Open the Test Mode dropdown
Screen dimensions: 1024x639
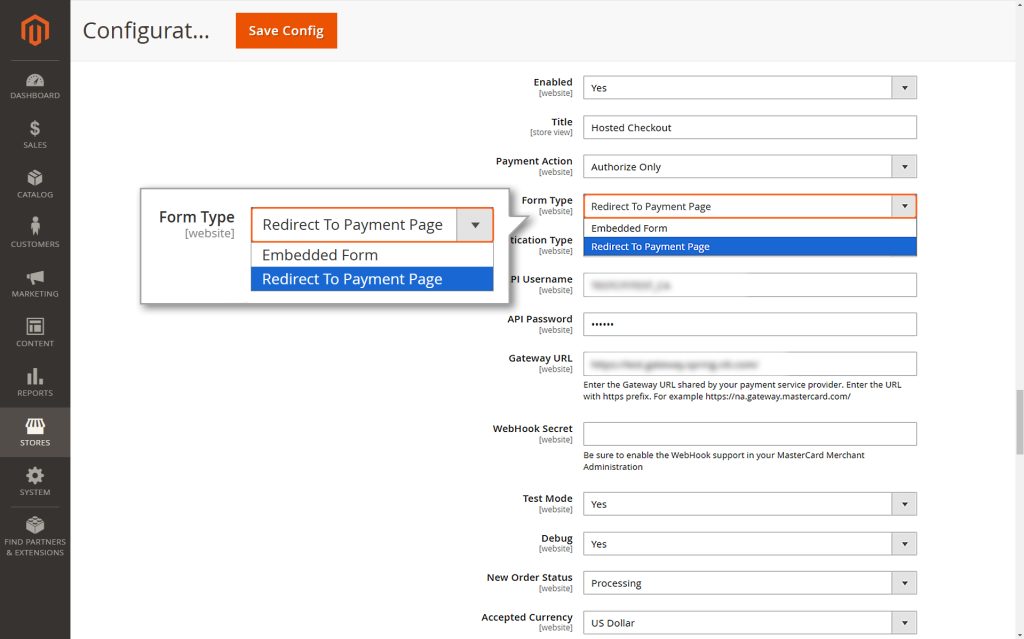(905, 503)
